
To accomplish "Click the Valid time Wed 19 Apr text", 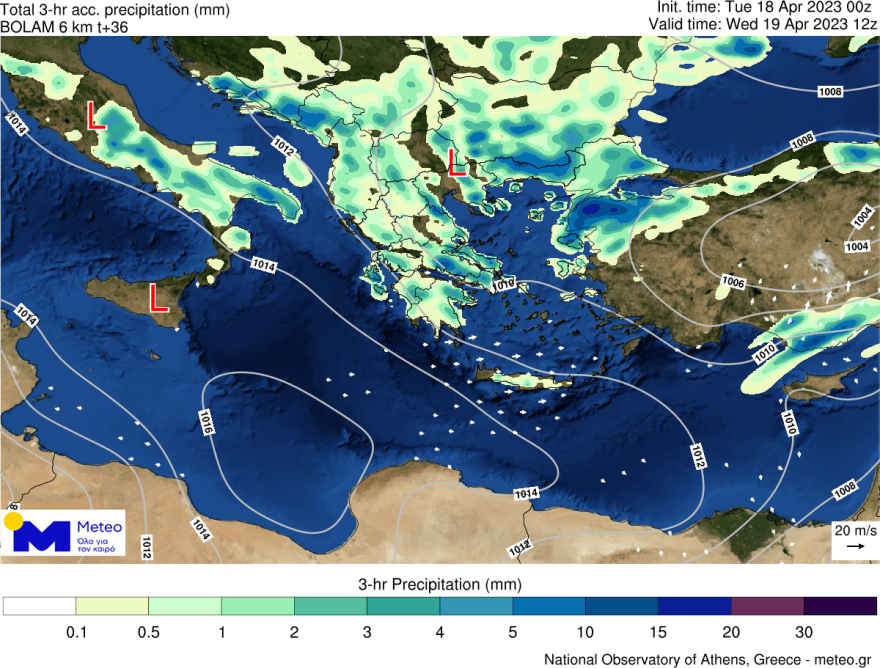I will click(763, 23).
